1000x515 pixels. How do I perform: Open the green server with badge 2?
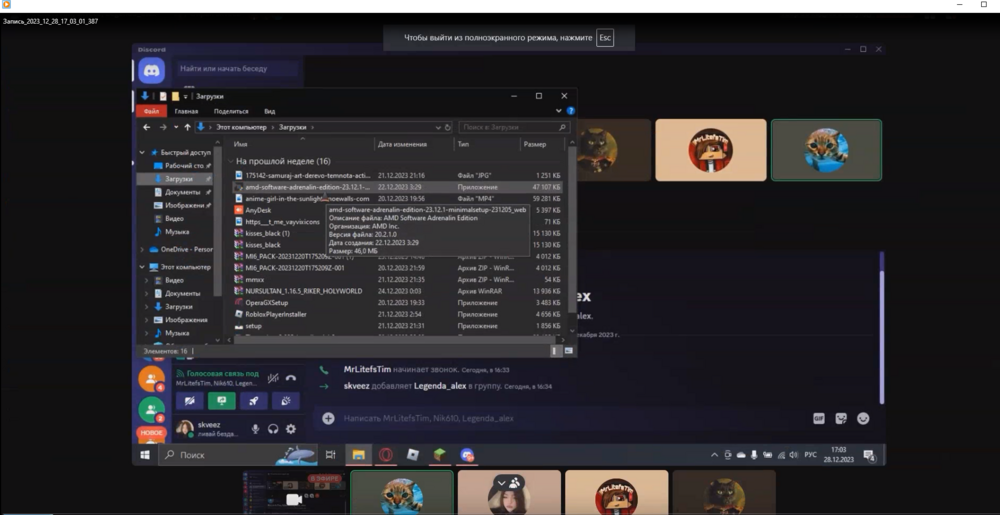(151, 410)
